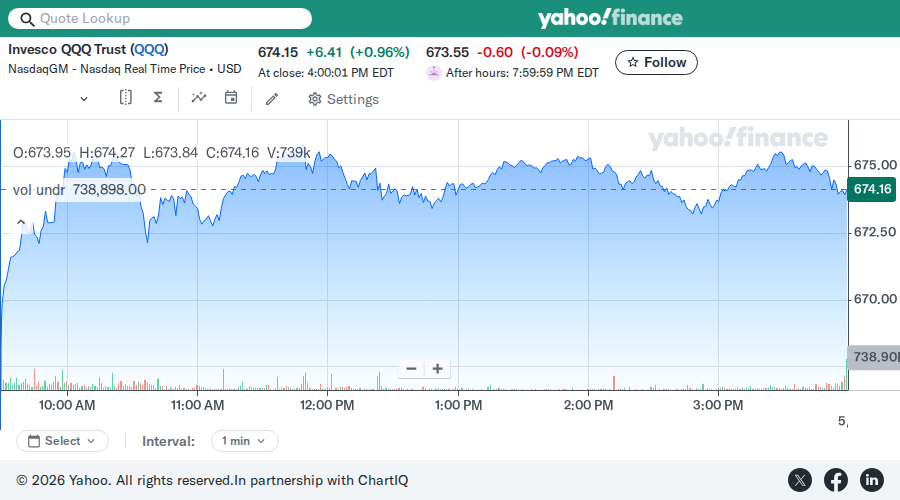Screen dimensions: 900x500
Task: Open Yahoo Finance X social link
Action: [800, 480]
